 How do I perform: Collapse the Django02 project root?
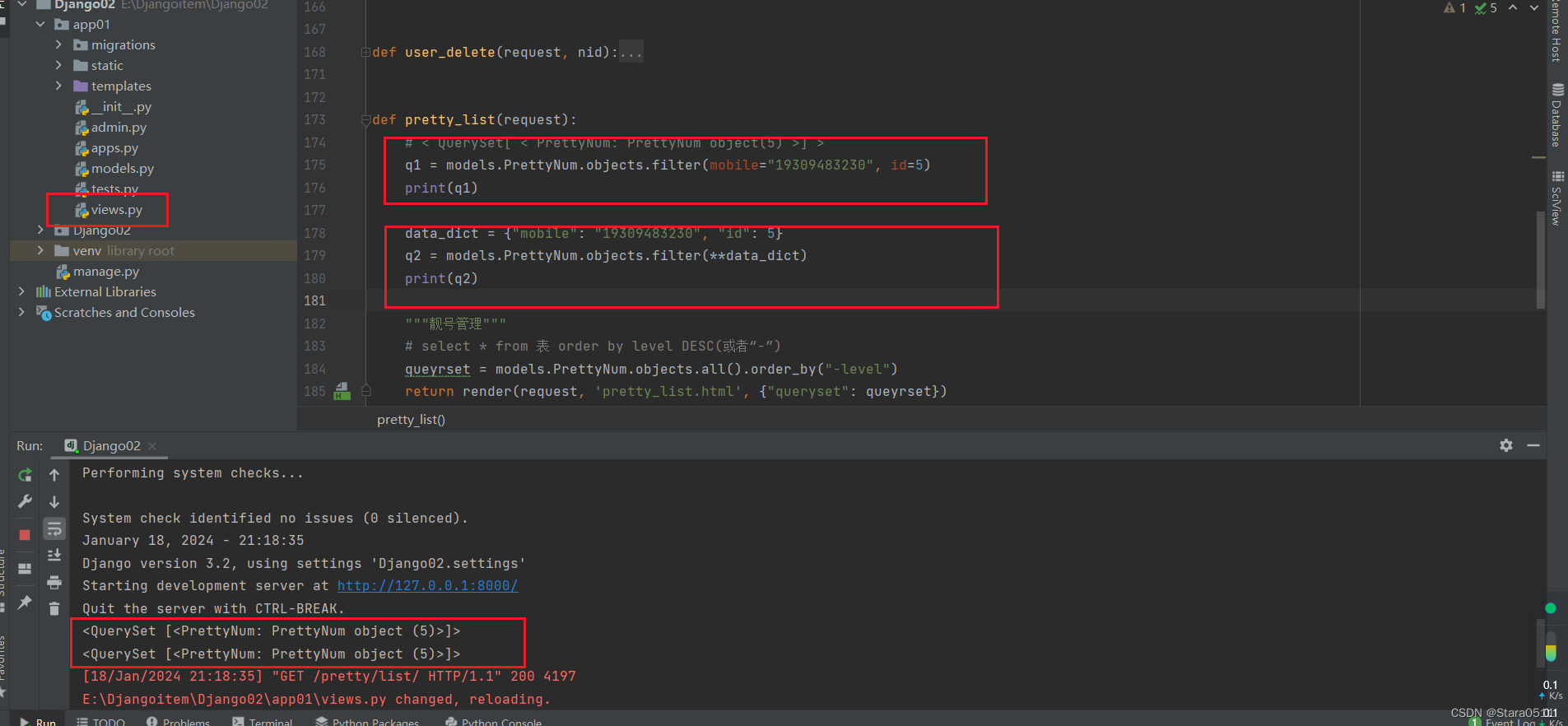tap(21, 4)
